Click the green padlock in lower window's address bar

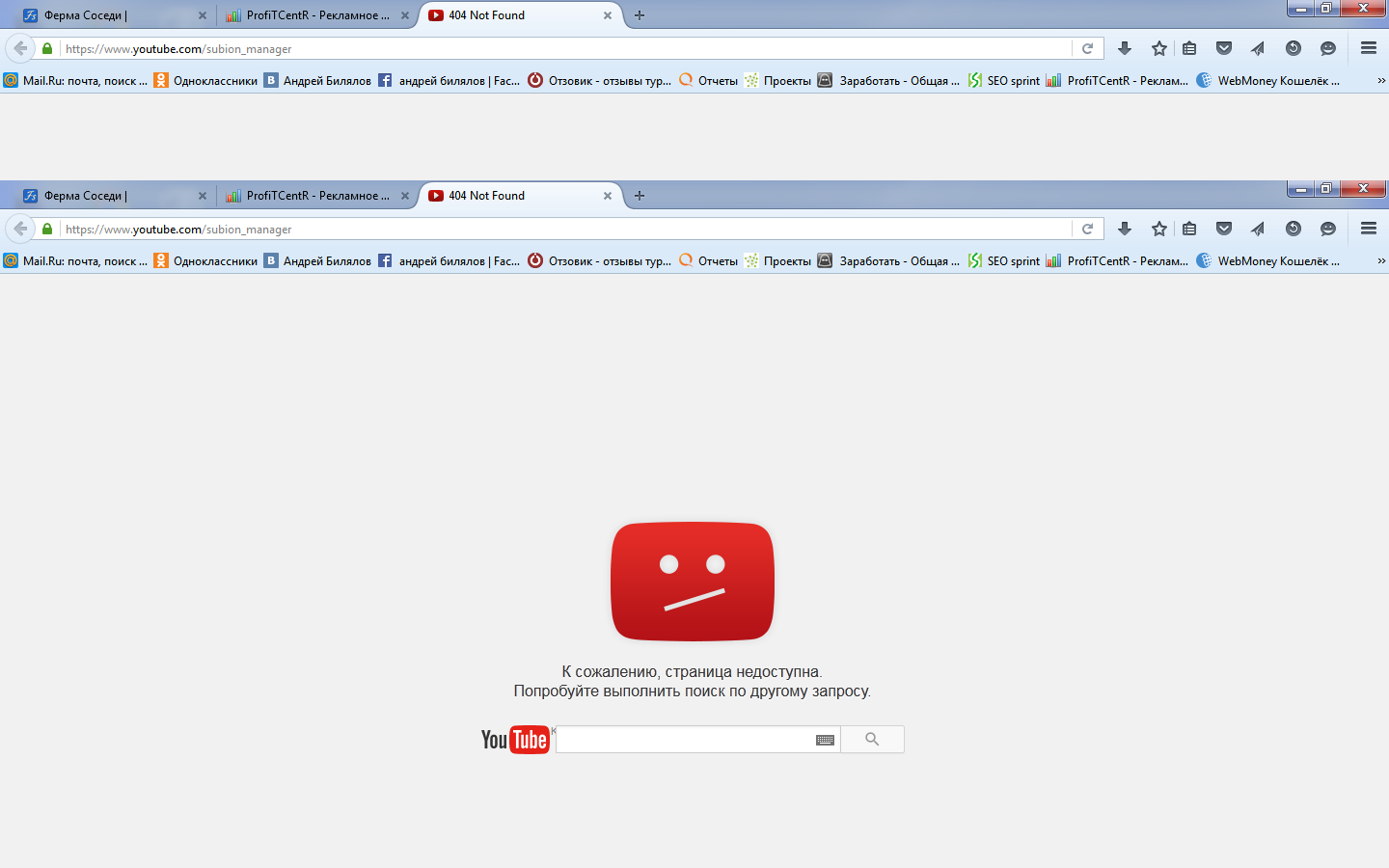47,229
